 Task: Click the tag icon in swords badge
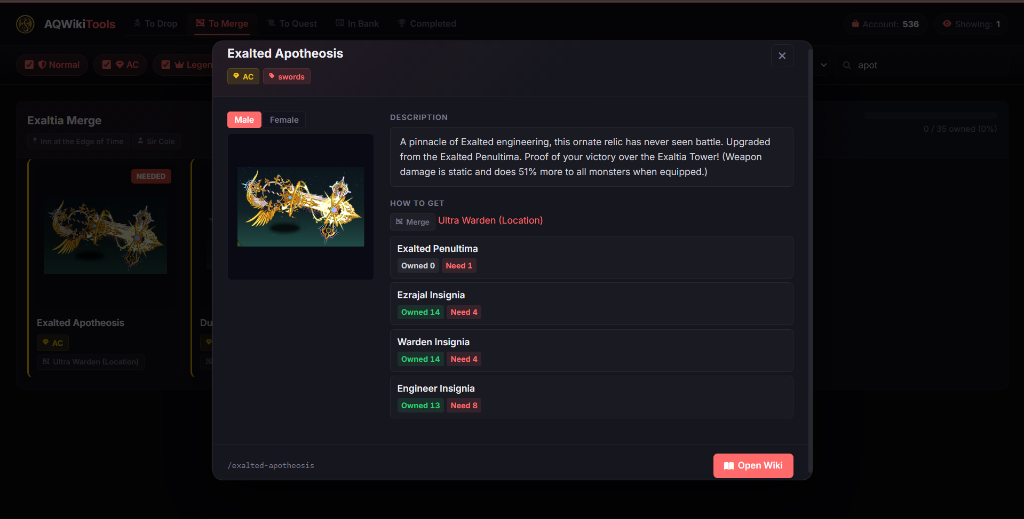pyautogui.click(x=272, y=76)
